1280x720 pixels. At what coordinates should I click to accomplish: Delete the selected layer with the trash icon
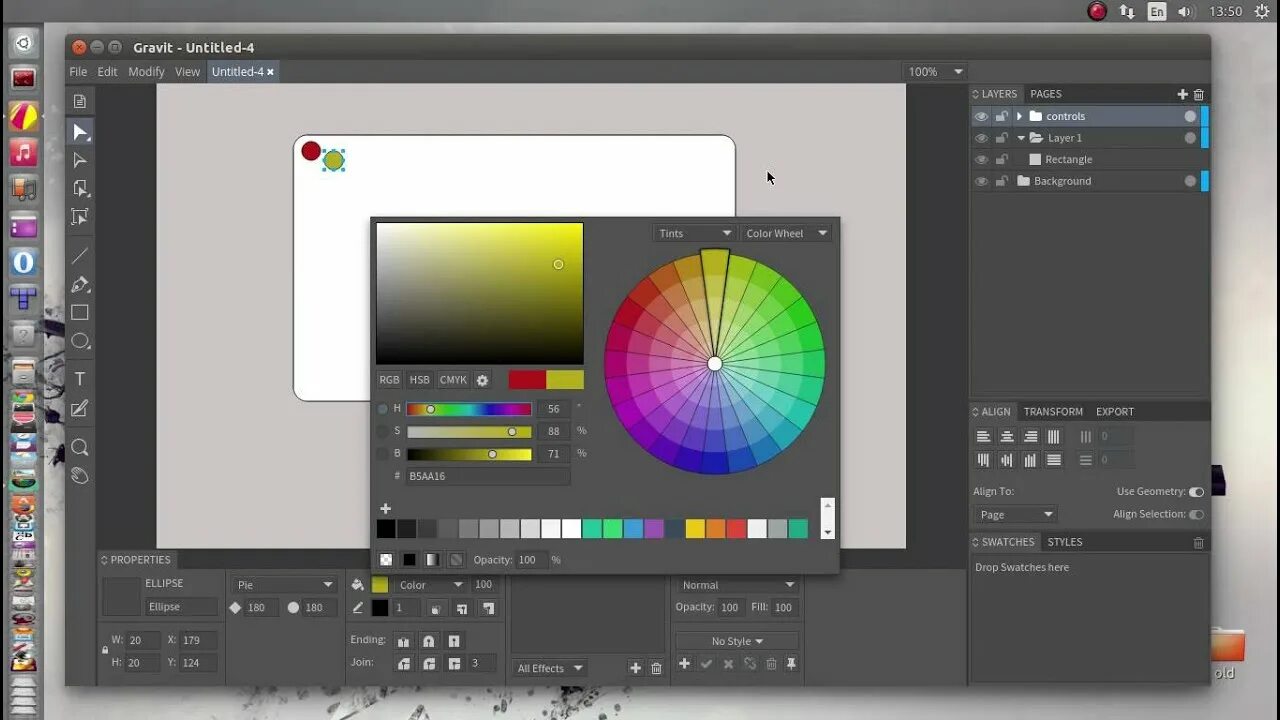tap(1199, 94)
